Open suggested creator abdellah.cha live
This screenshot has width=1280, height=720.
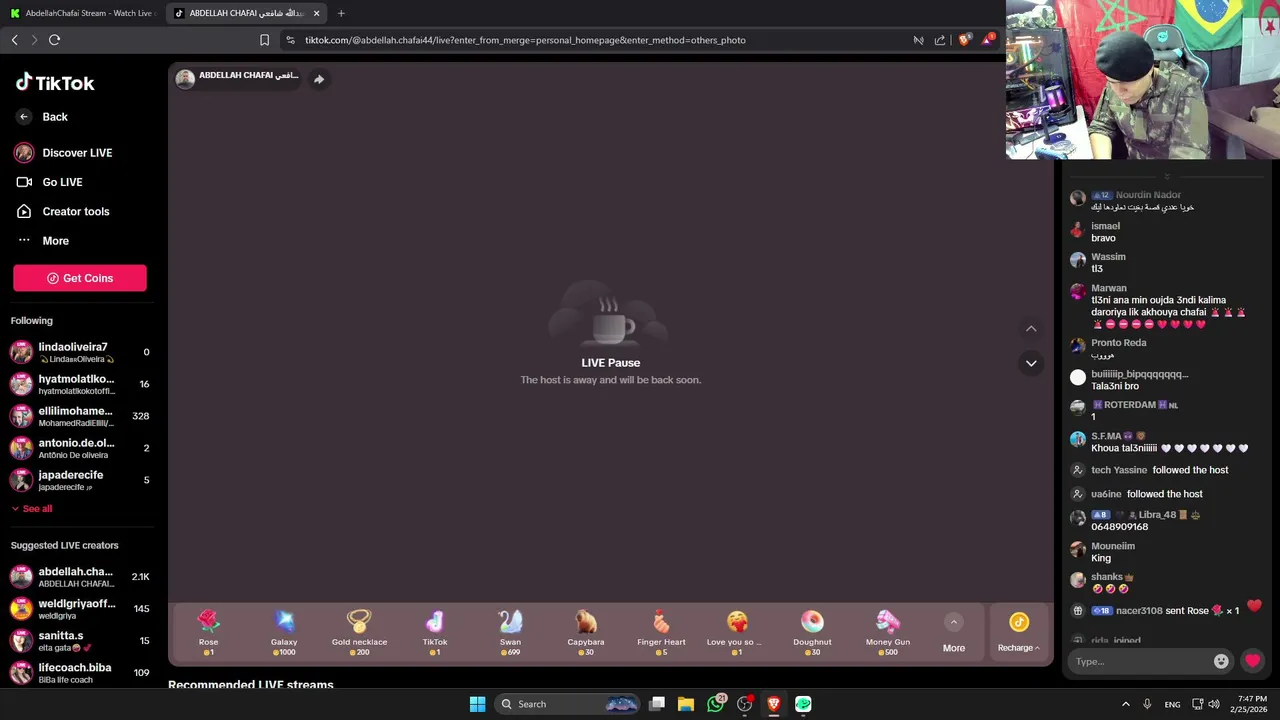[80, 577]
